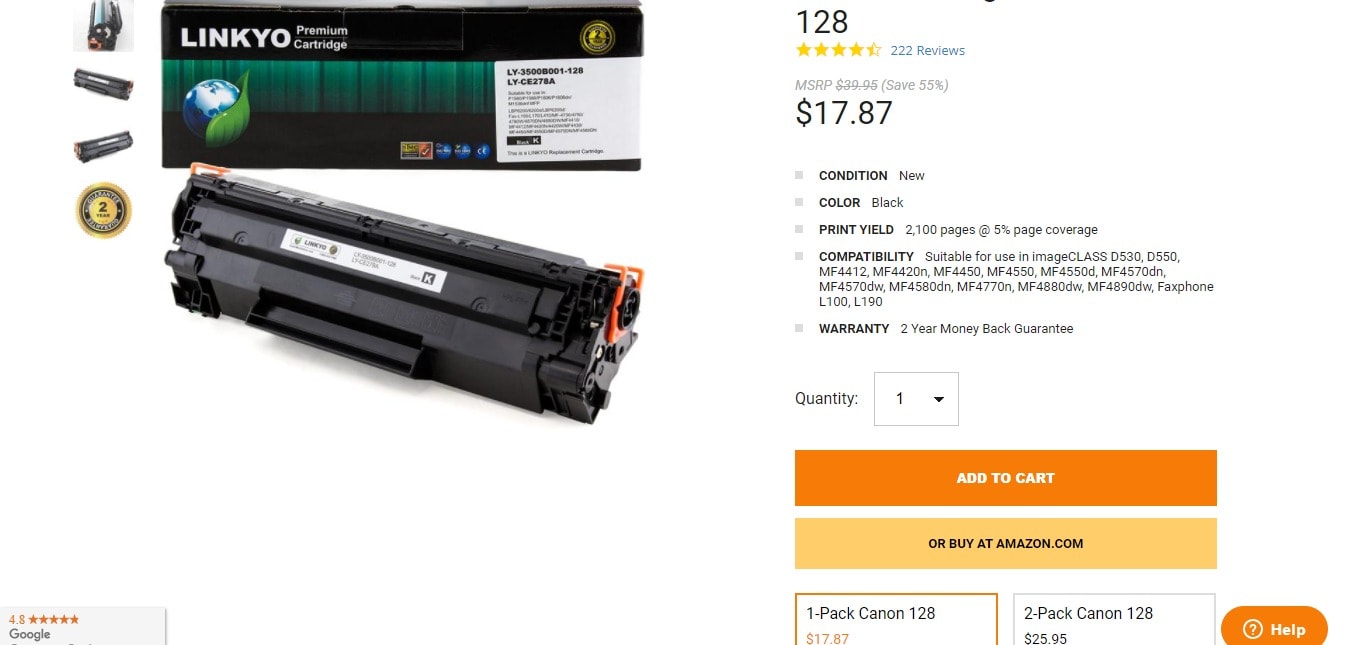Open the Quantity dropdown

pos(916,399)
